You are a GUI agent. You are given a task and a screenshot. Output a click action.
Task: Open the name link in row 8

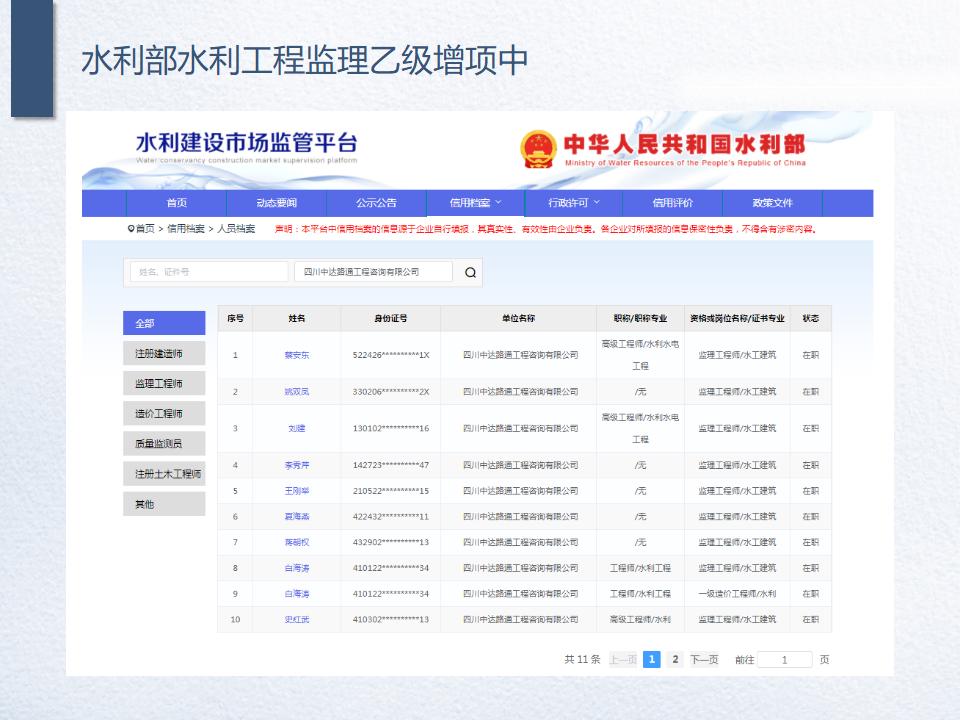[x=297, y=568]
